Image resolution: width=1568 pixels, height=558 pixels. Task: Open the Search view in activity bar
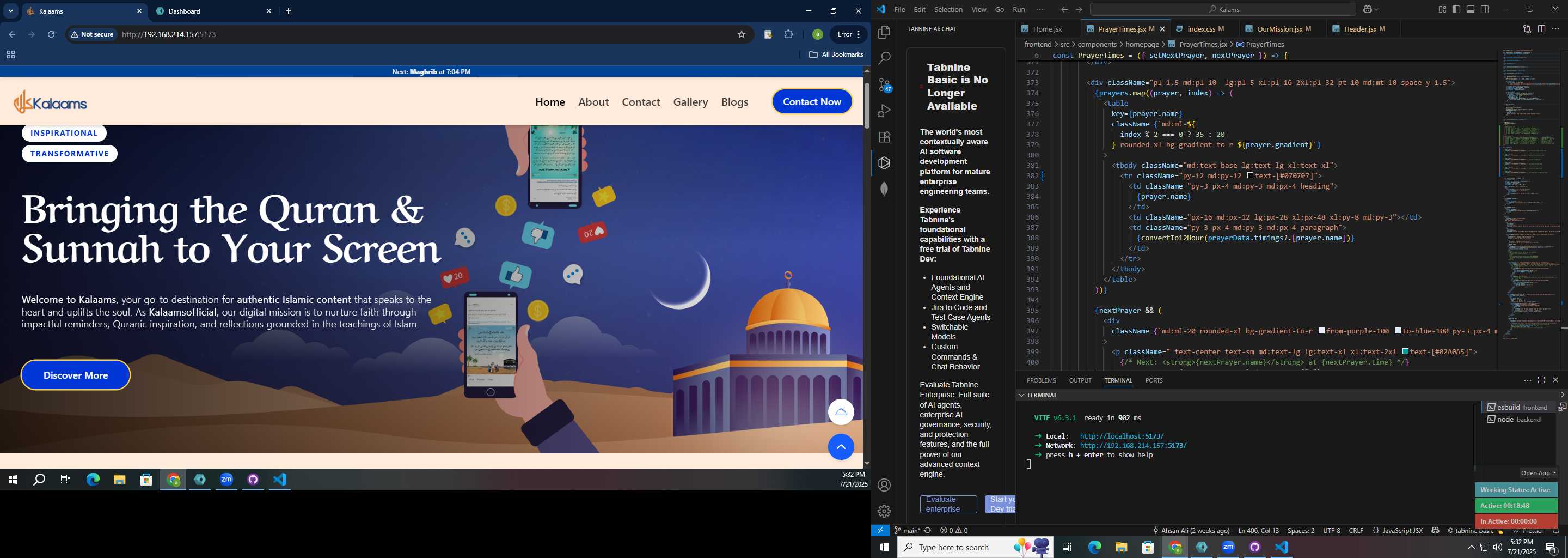[884, 58]
